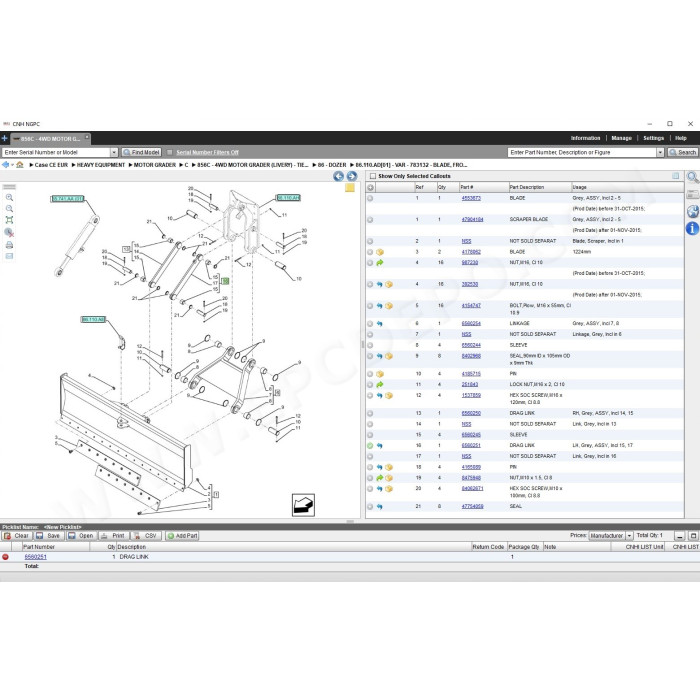The width and height of the screenshot is (700, 700).
Task: Click the blue back arrow in breadcrumb
Action: click(x=5, y=165)
